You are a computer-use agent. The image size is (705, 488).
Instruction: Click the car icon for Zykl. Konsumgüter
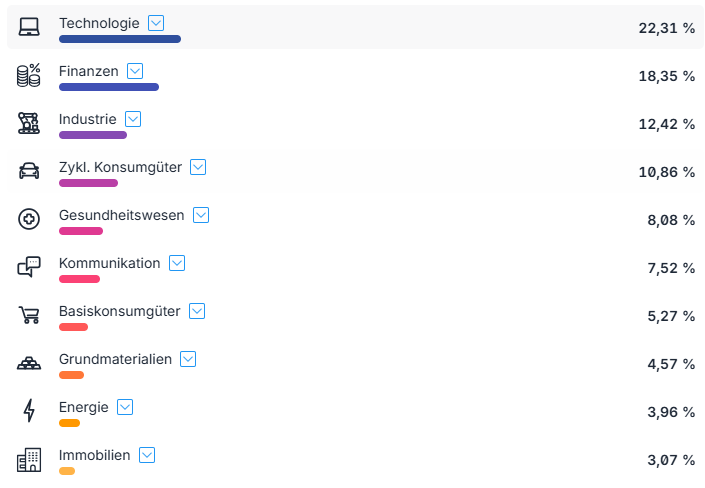pos(29,171)
